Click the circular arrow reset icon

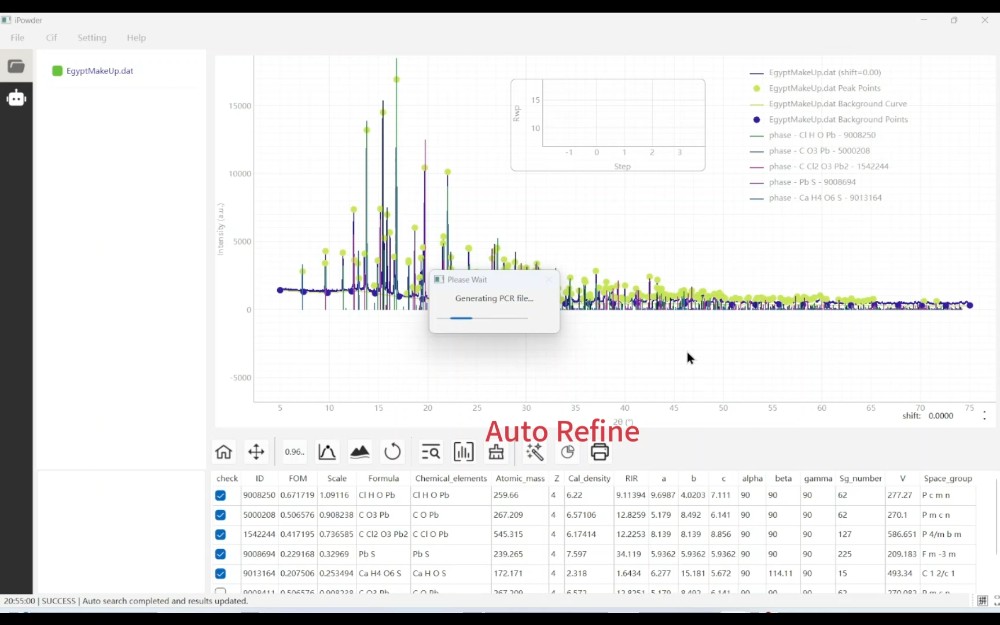pos(392,452)
